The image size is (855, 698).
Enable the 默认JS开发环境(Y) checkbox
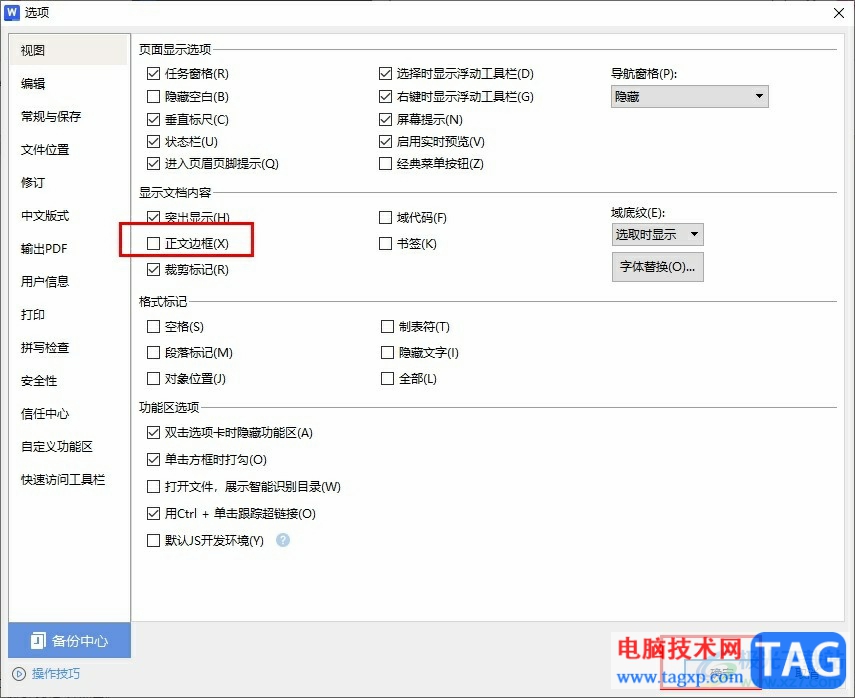(x=153, y=540)
